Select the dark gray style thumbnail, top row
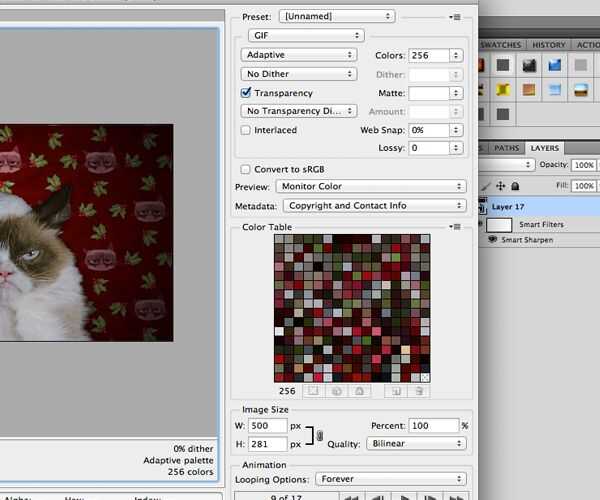 [503, 65]
